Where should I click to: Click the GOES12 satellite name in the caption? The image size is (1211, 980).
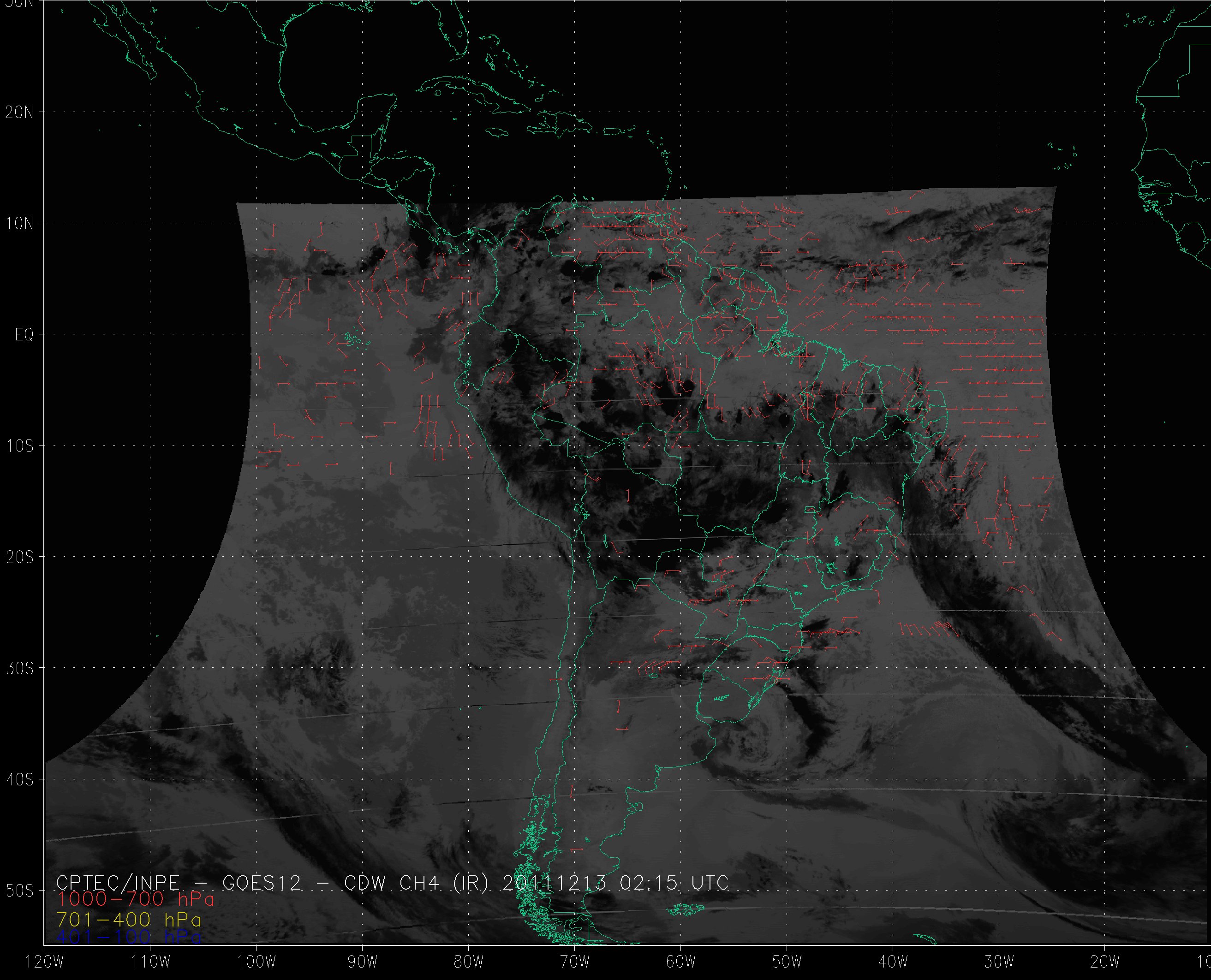262,883
